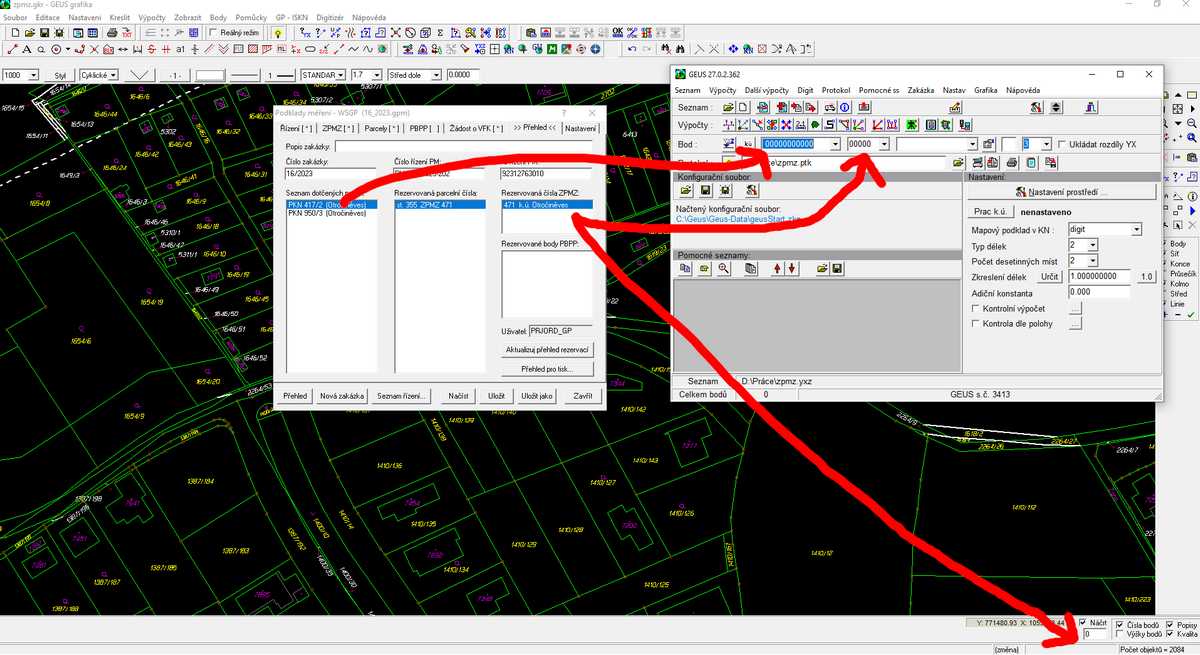Open the Výpočty menu in GEUS window

click(x=722, y=90)
